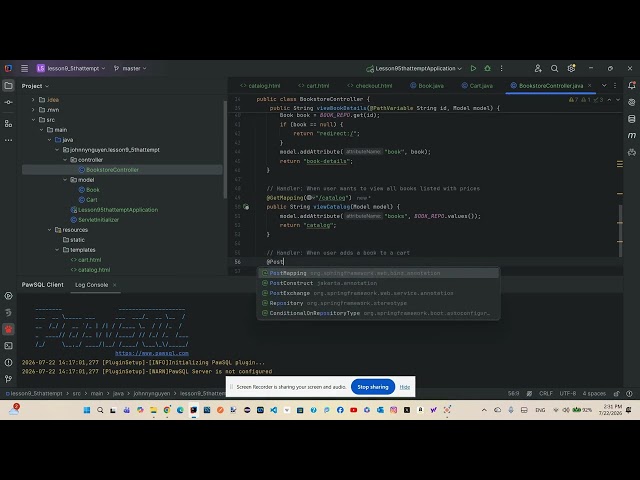Click the gutter icon beside viewCatalog
This screenshot has height=480, width=640.
tap(246, 207)
